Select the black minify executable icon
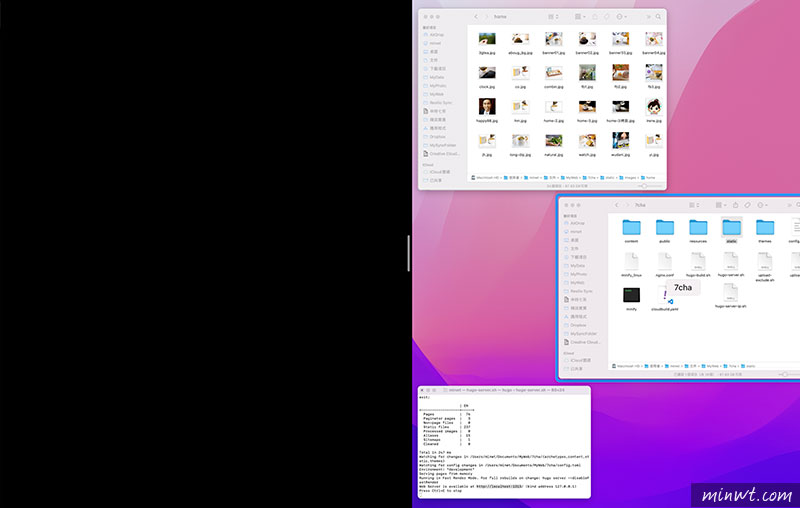Screen dimensions: 800x508 click(x=631, y=295)
